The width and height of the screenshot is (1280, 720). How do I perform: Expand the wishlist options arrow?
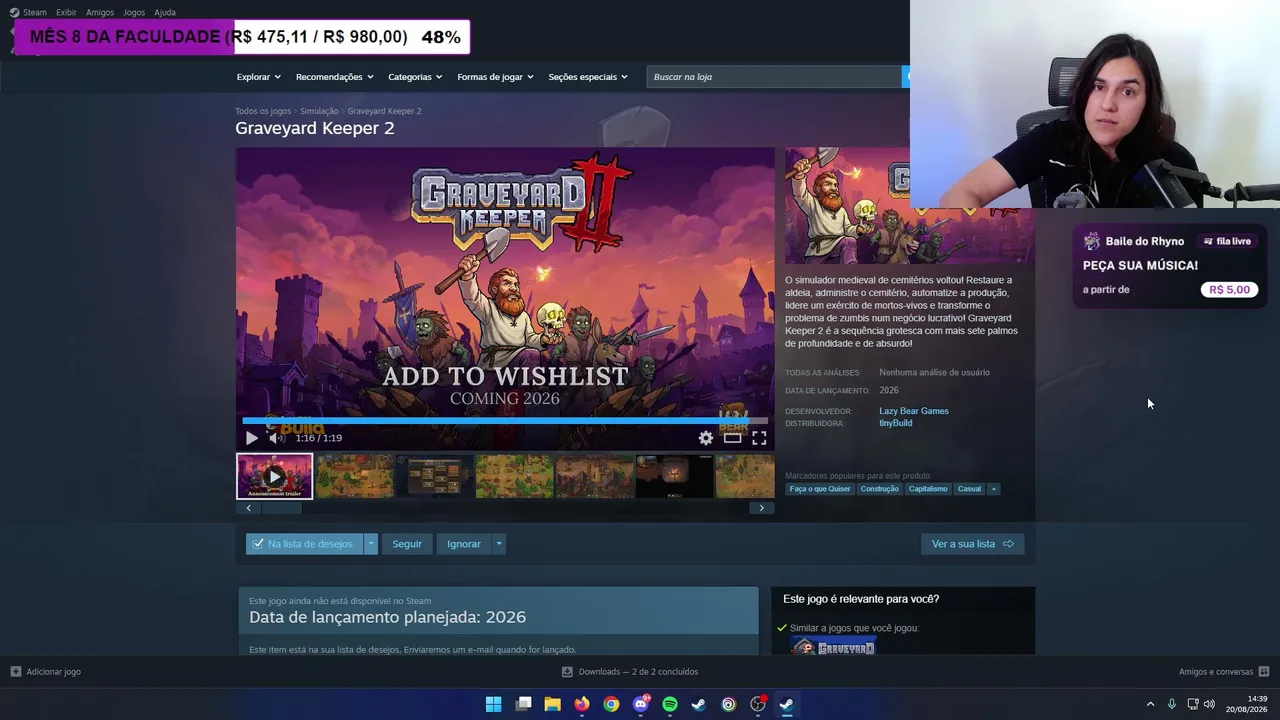[371, 544]
